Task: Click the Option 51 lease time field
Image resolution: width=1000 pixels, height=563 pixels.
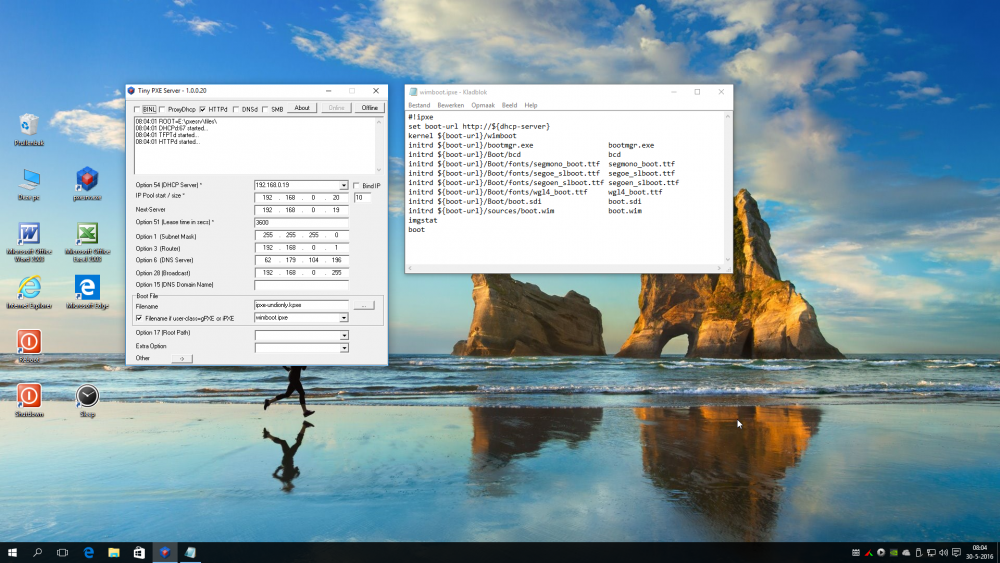Action: click(x=301, y=223)
